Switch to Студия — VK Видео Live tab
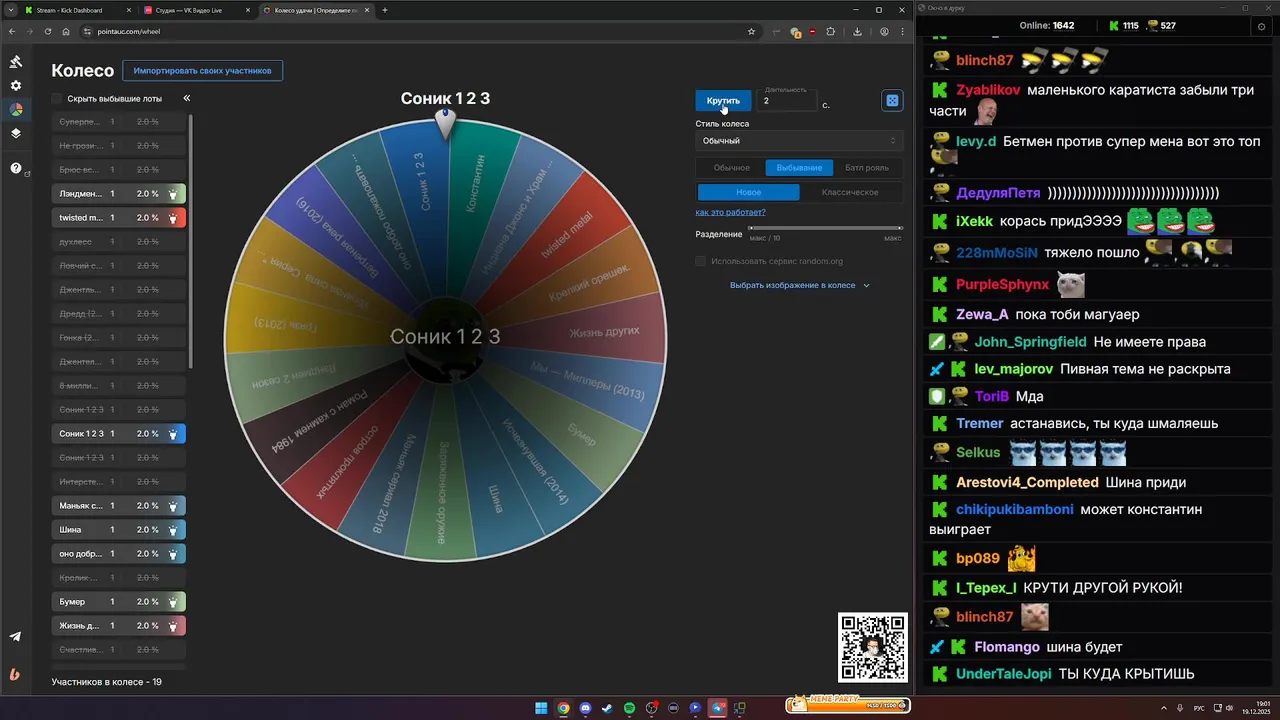The height and width of the screenshot is (720, 1280). (x=196, y=10)
